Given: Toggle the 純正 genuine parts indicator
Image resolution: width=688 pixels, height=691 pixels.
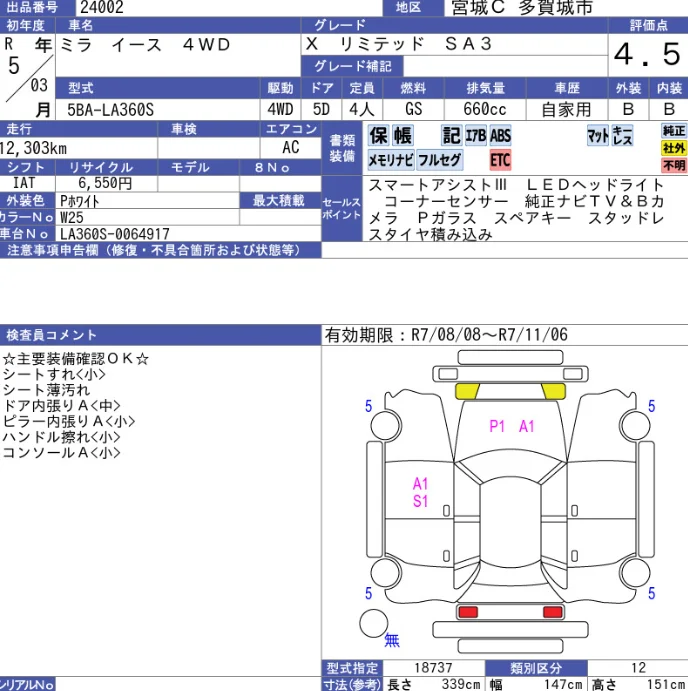Looking at the screenshot, I should click(x=674, y=131).
